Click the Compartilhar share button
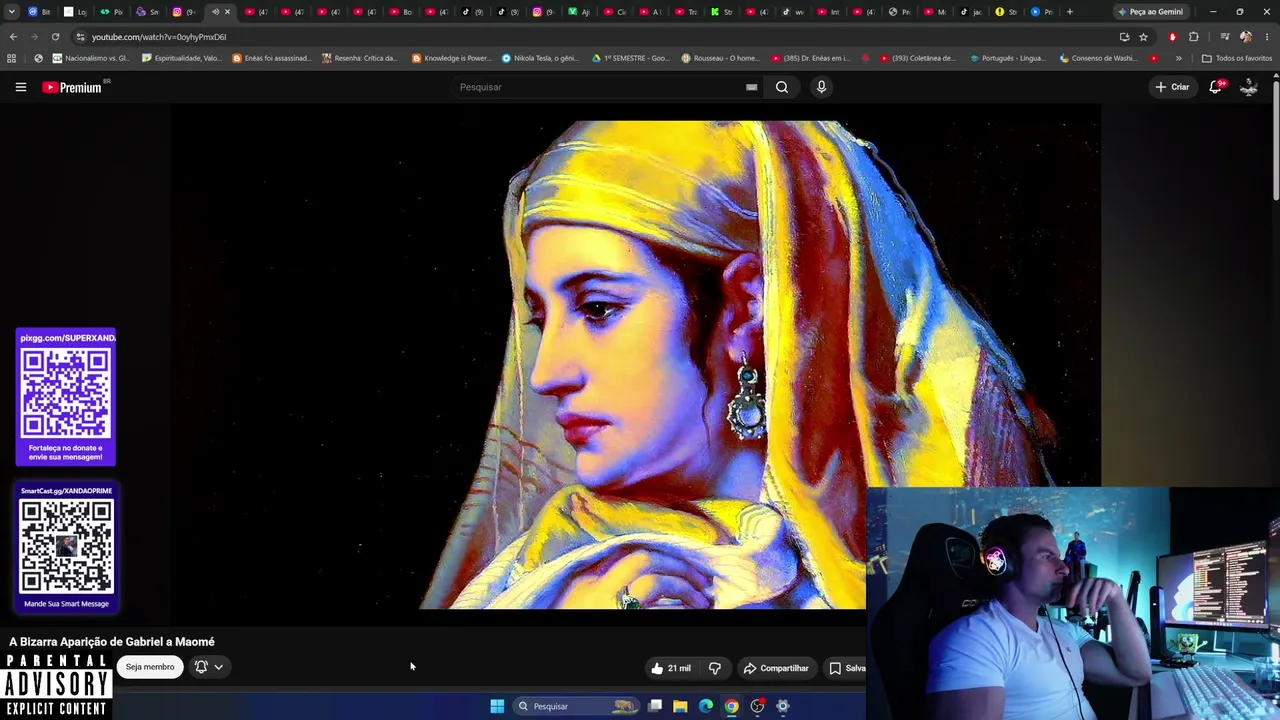The width and height of the screenshot is (1280, 720). tap(776, 668)
